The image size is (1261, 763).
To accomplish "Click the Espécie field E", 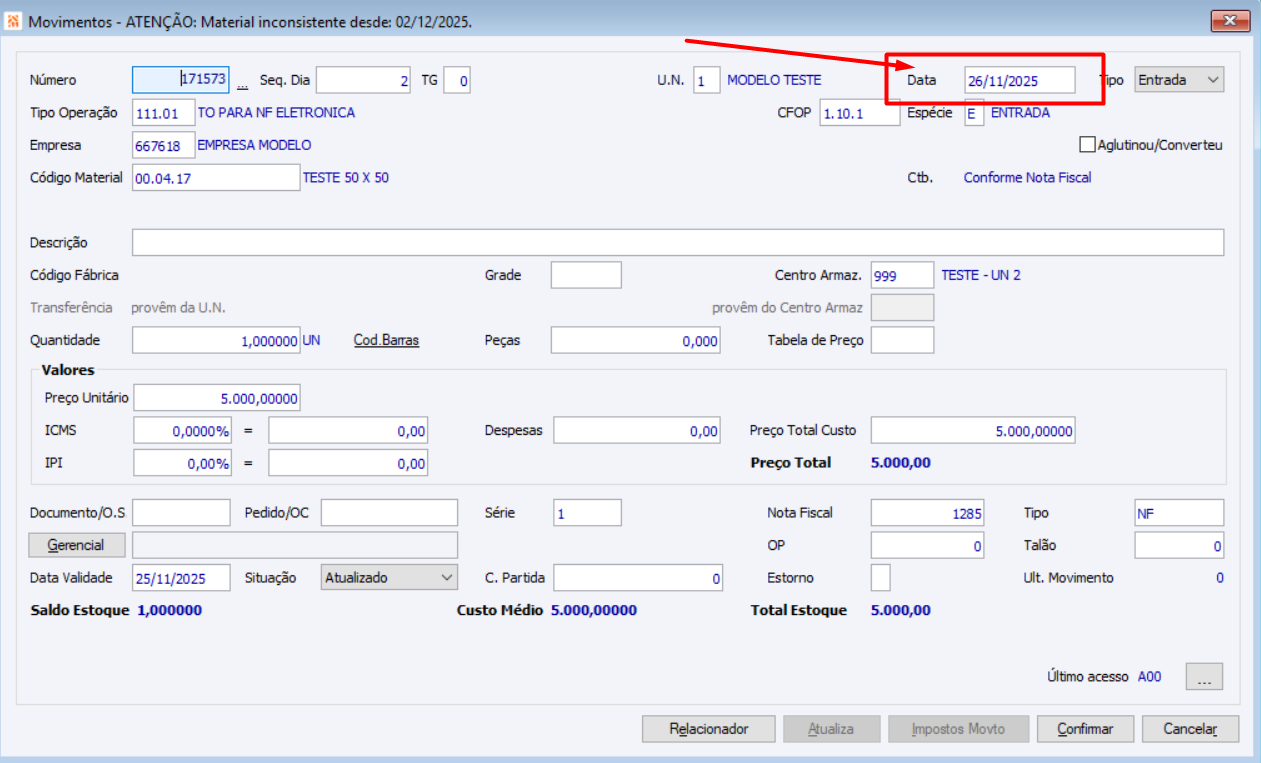I will coord(974,113).
